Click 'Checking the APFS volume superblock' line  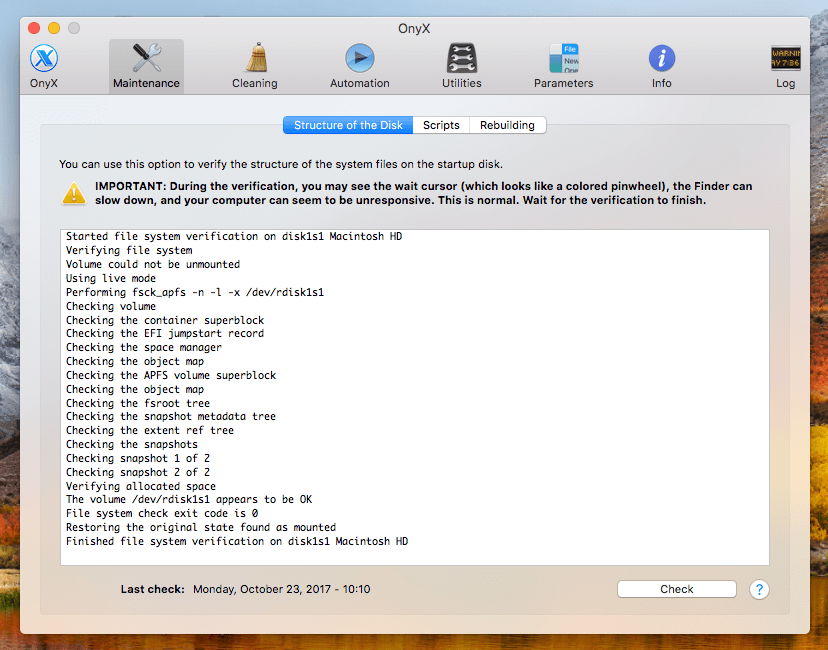click(171, 375)
